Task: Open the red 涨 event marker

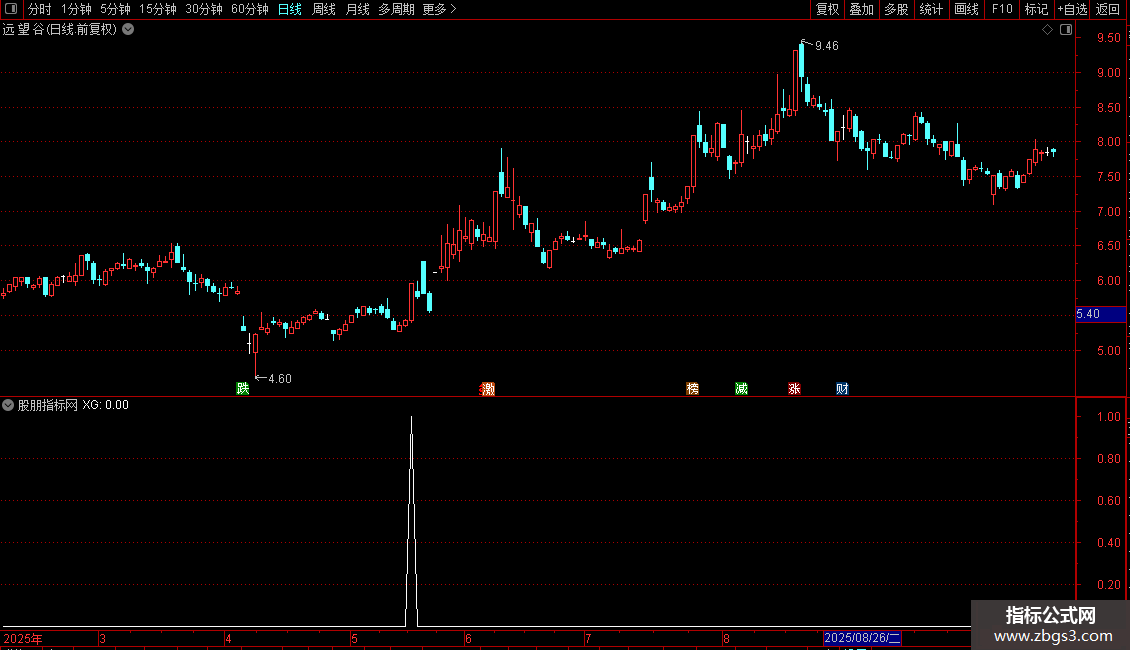Action: (794, 388)
